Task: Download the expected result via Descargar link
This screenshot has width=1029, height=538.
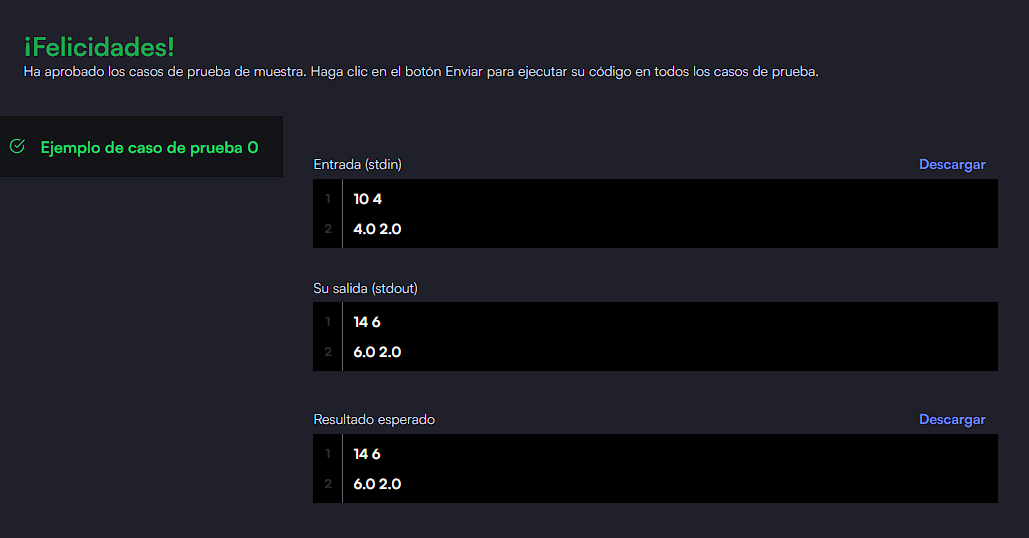Action: click(952, 419)
